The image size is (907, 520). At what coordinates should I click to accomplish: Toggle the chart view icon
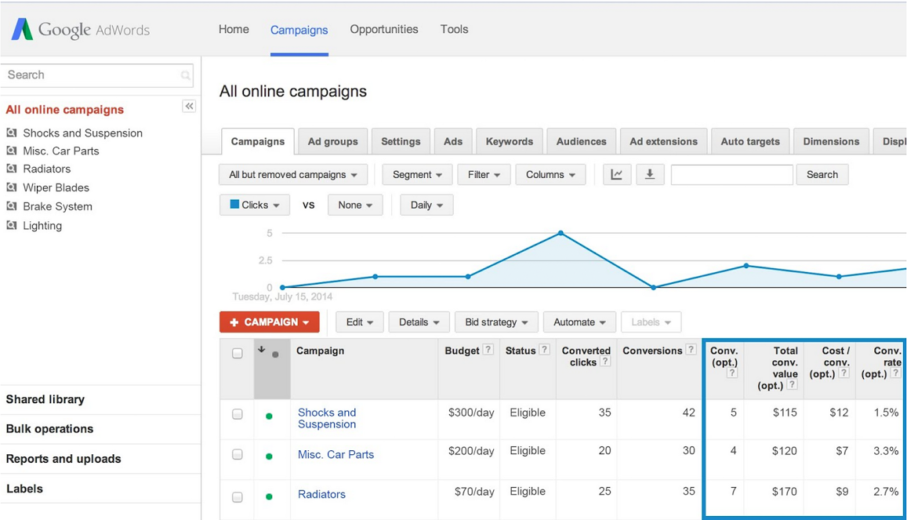pyautogui.click(x=617, y=175)
